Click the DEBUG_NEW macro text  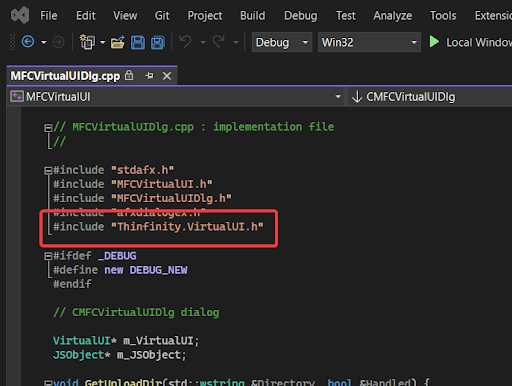pyautogui.click(x=158, y=270)
